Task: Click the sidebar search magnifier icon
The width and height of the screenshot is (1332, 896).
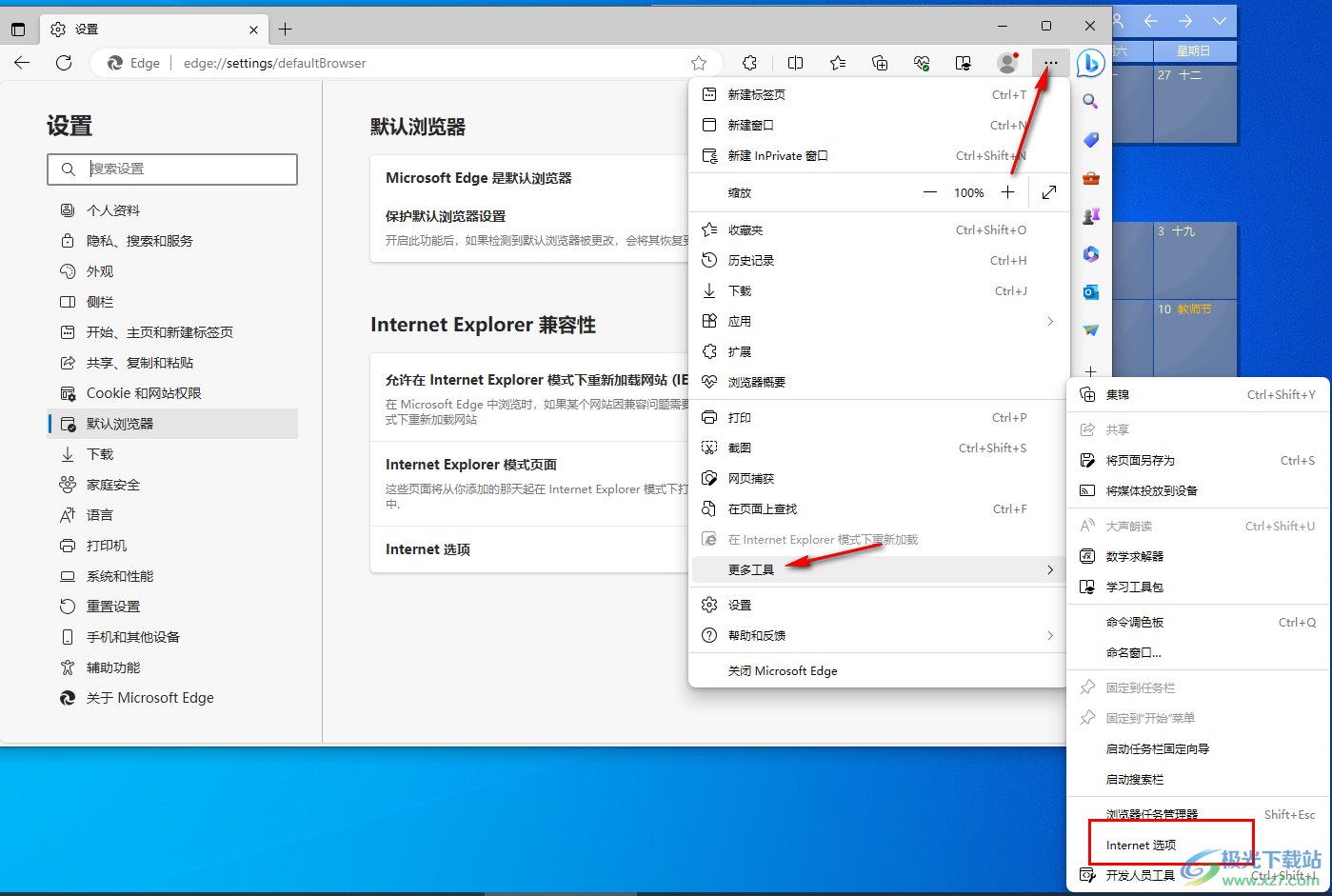Action: [1091, 101]
